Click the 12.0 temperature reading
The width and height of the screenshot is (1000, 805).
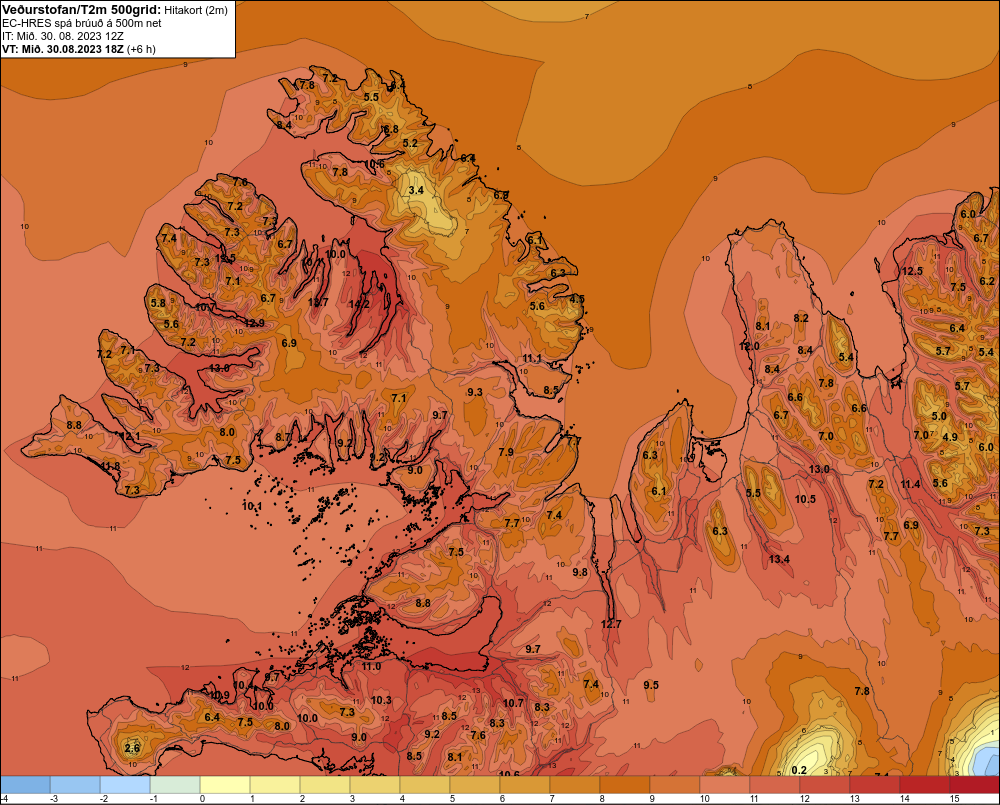coord(749,346)
